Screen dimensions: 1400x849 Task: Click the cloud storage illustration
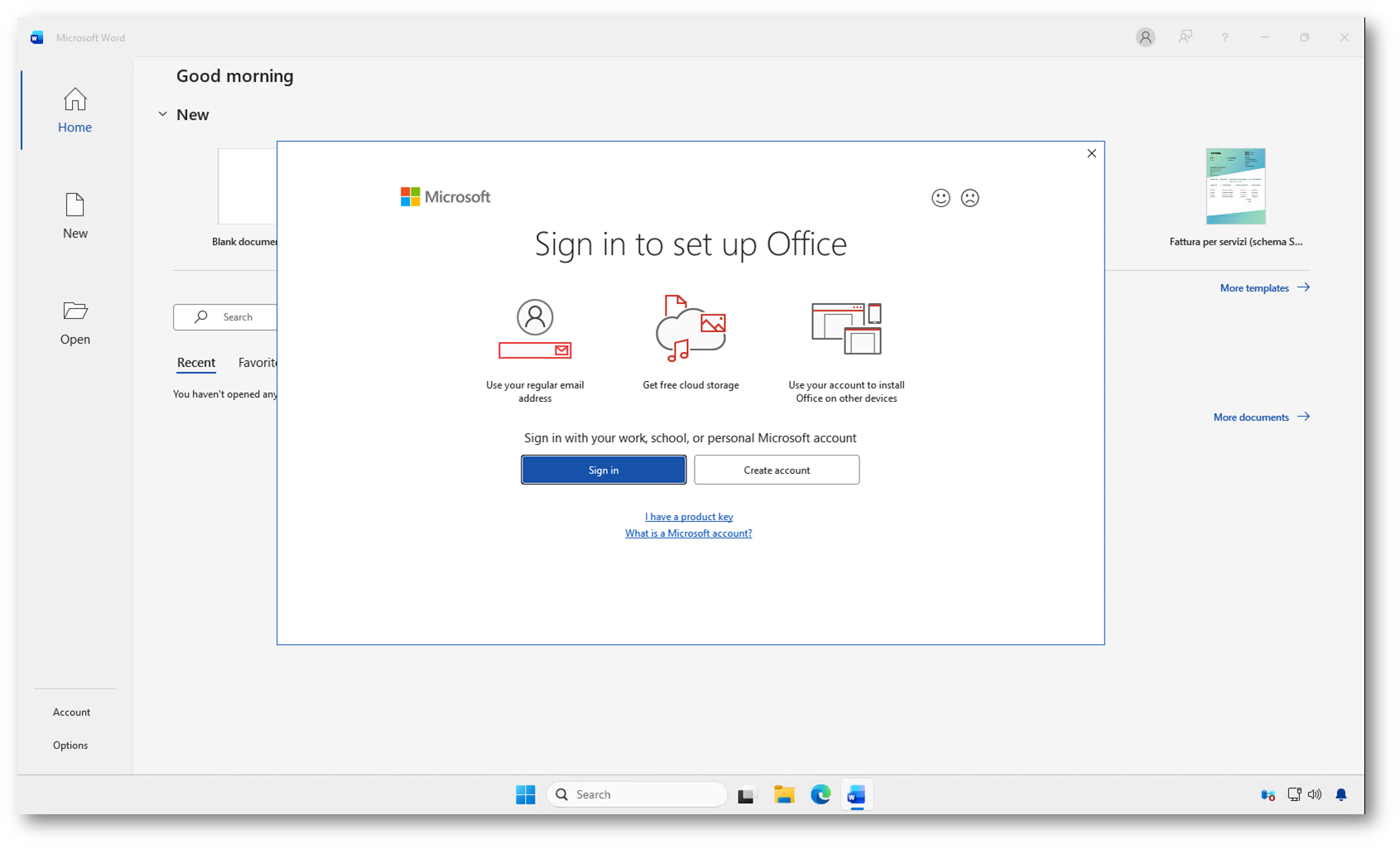point(690,329)
